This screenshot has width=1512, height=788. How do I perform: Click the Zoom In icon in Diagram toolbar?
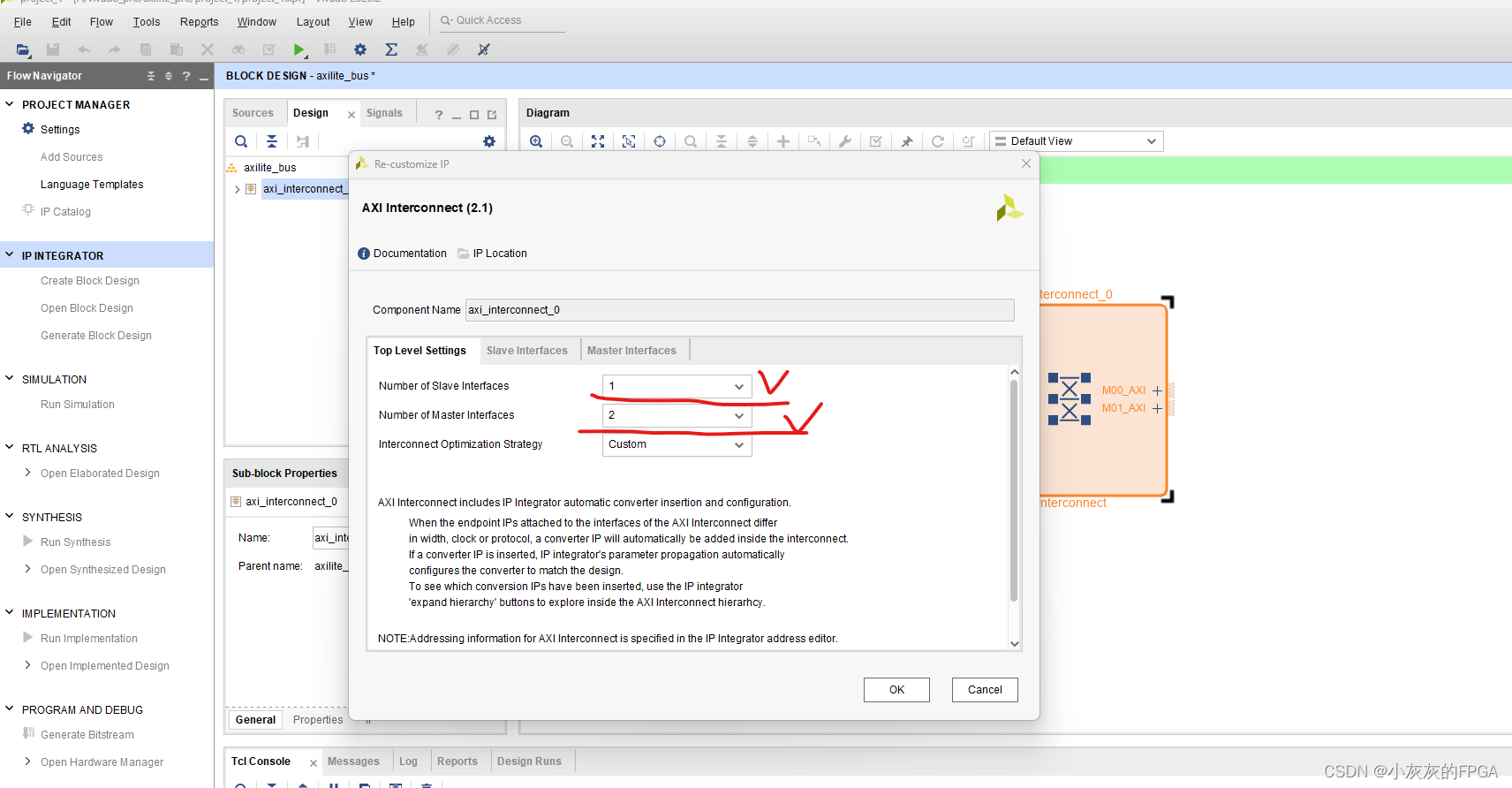pos(536,141)
